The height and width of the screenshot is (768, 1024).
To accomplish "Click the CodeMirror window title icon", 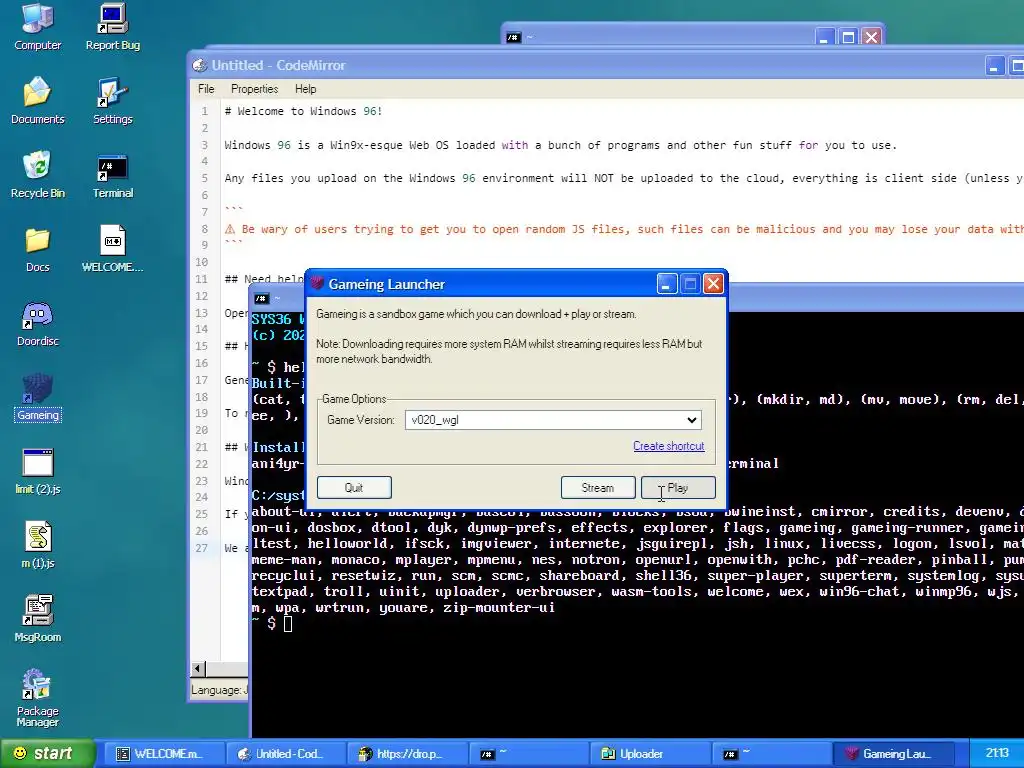I will [199, 65].
